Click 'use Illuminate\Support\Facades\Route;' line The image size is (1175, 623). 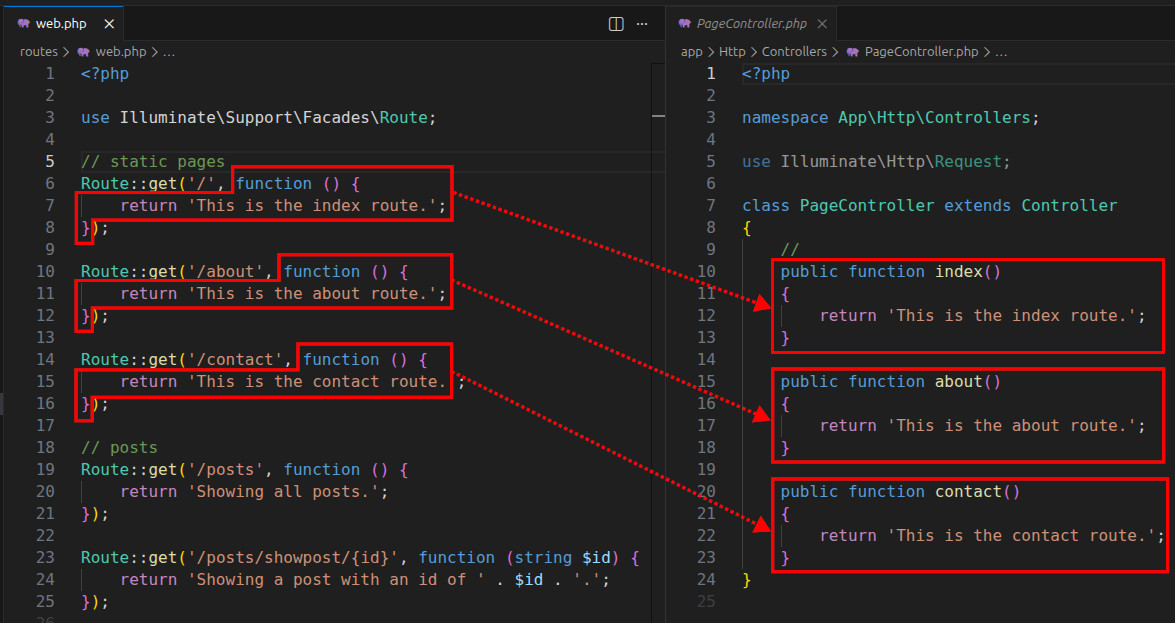(x=259, y=118)
